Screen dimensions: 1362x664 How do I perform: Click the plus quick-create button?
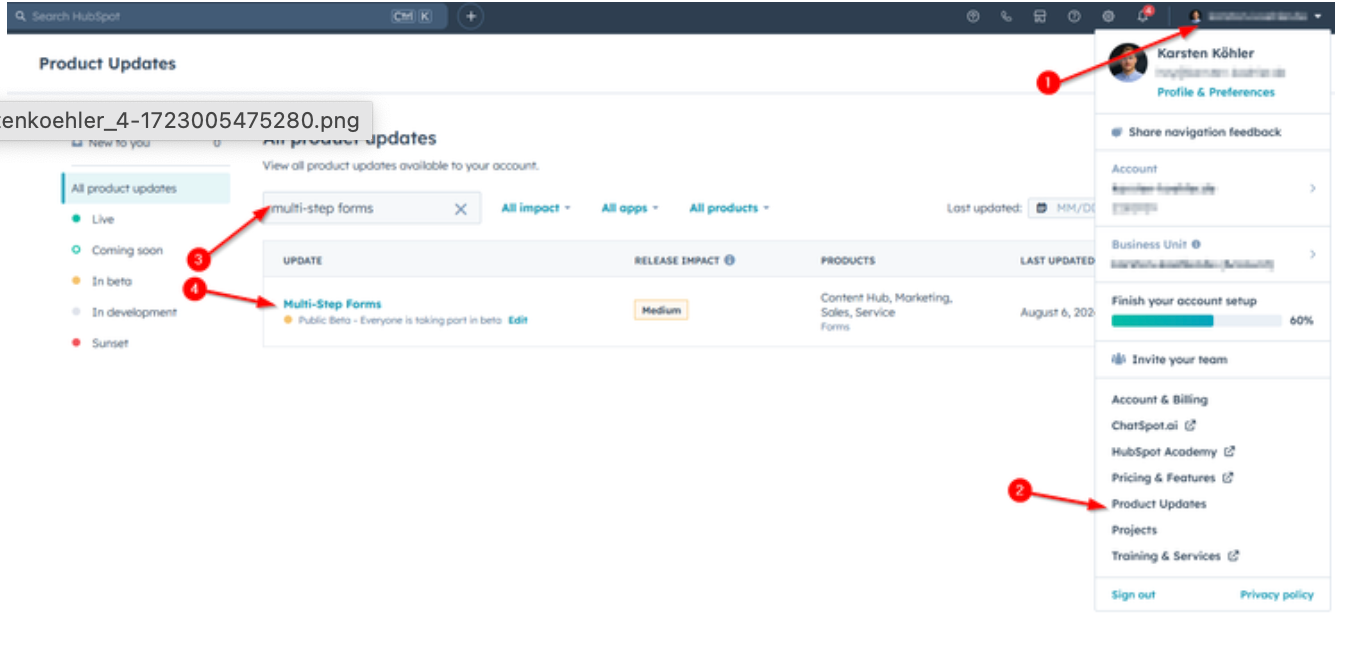click(471, 16)
